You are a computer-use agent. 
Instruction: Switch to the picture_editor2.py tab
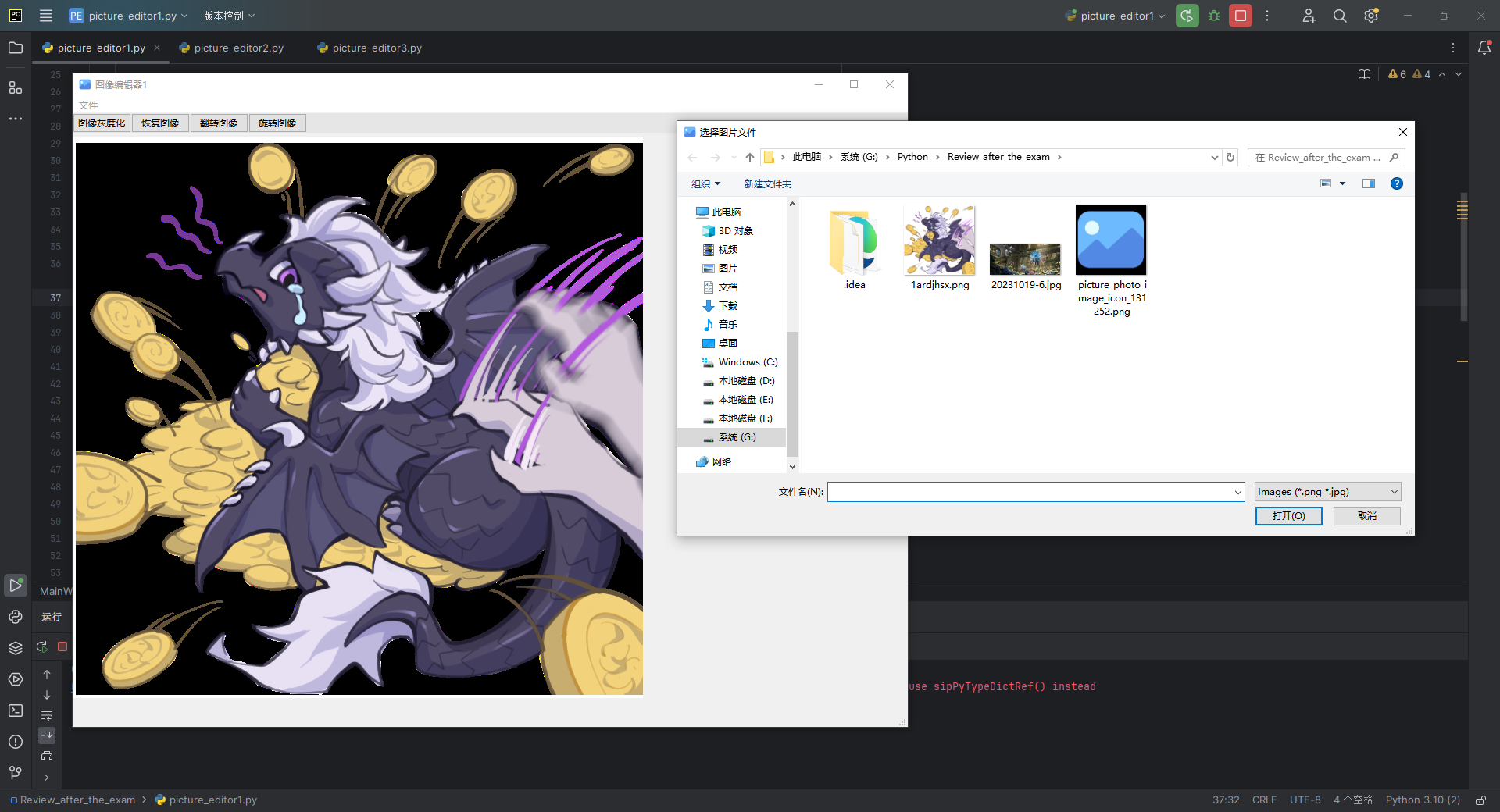(231, 48)
